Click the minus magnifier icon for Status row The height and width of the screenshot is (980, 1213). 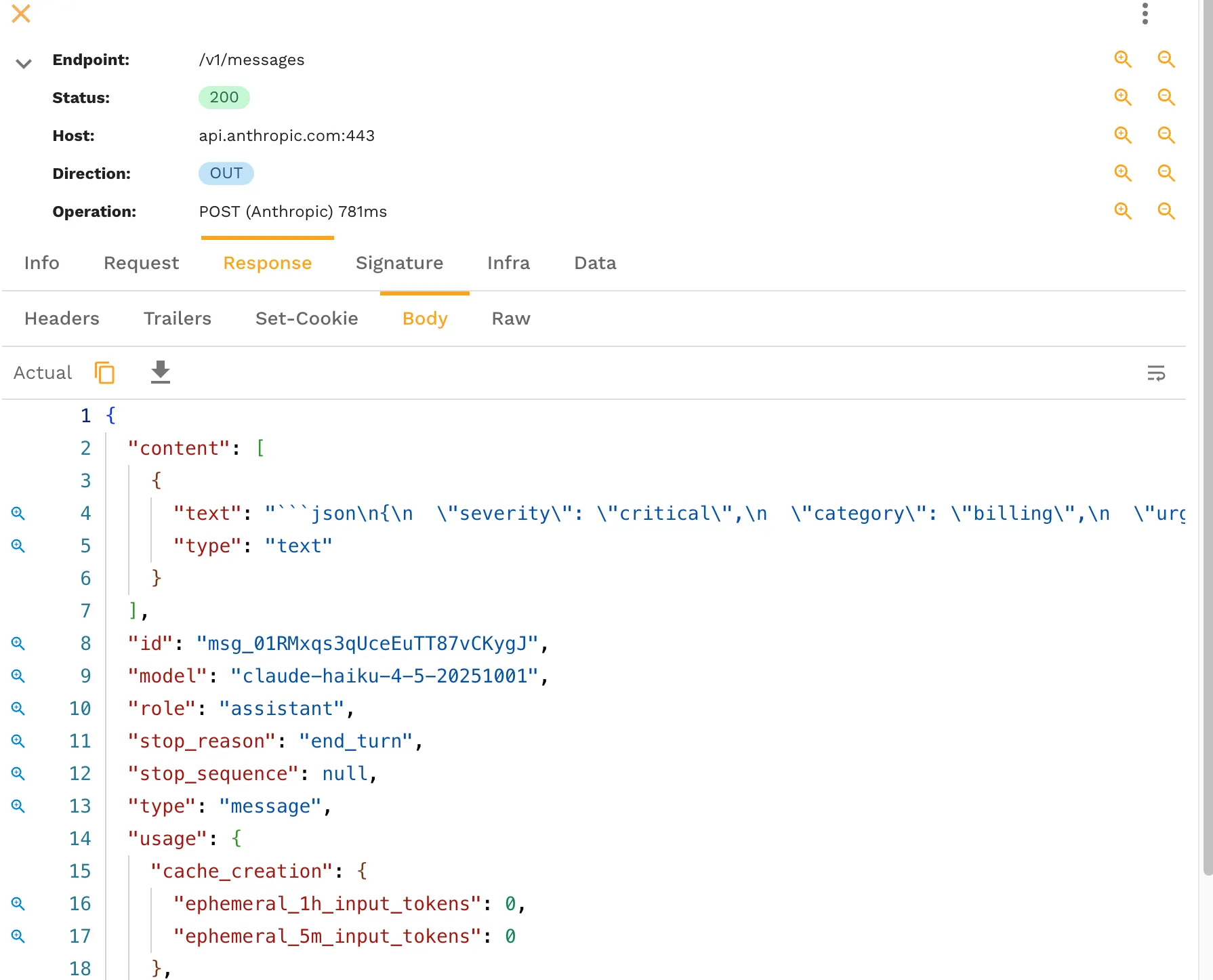[x=1166, y=98]
